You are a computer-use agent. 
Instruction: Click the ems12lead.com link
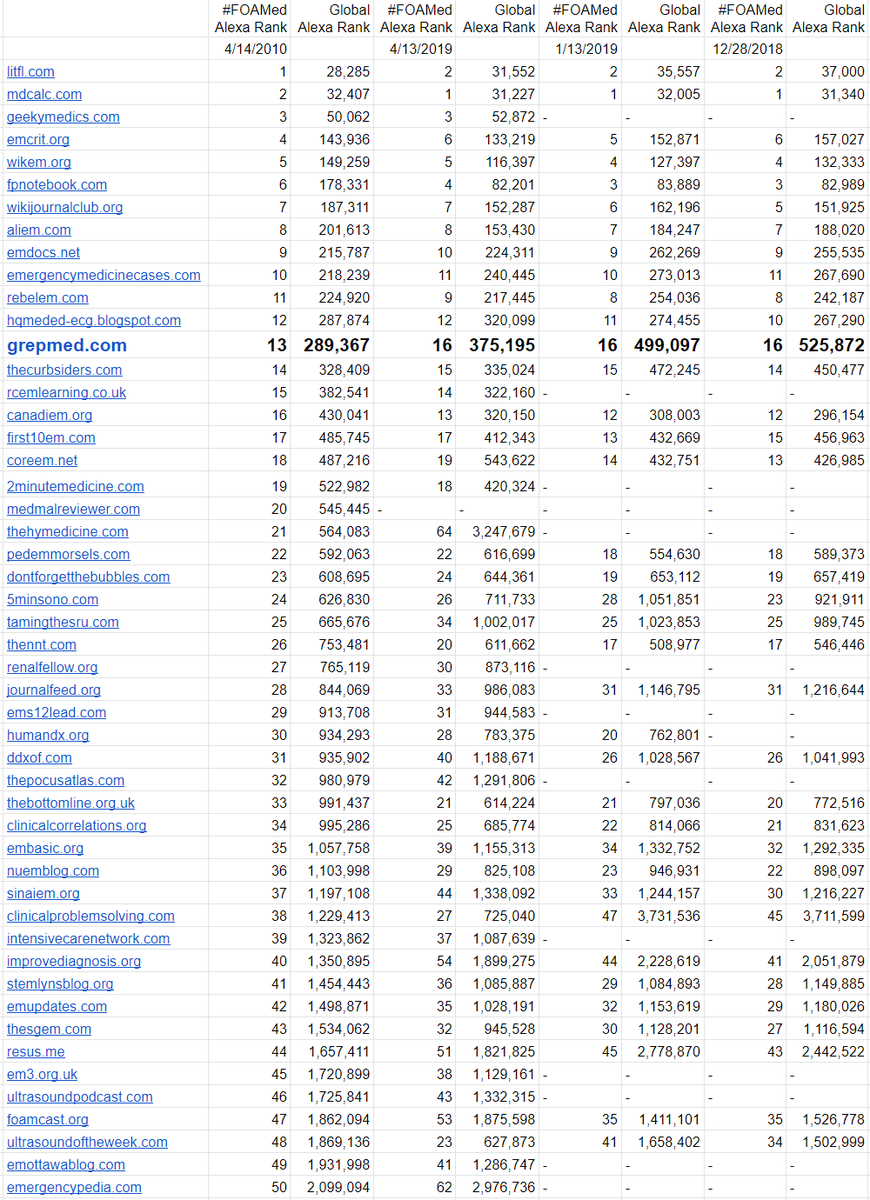tap(56, 713)
